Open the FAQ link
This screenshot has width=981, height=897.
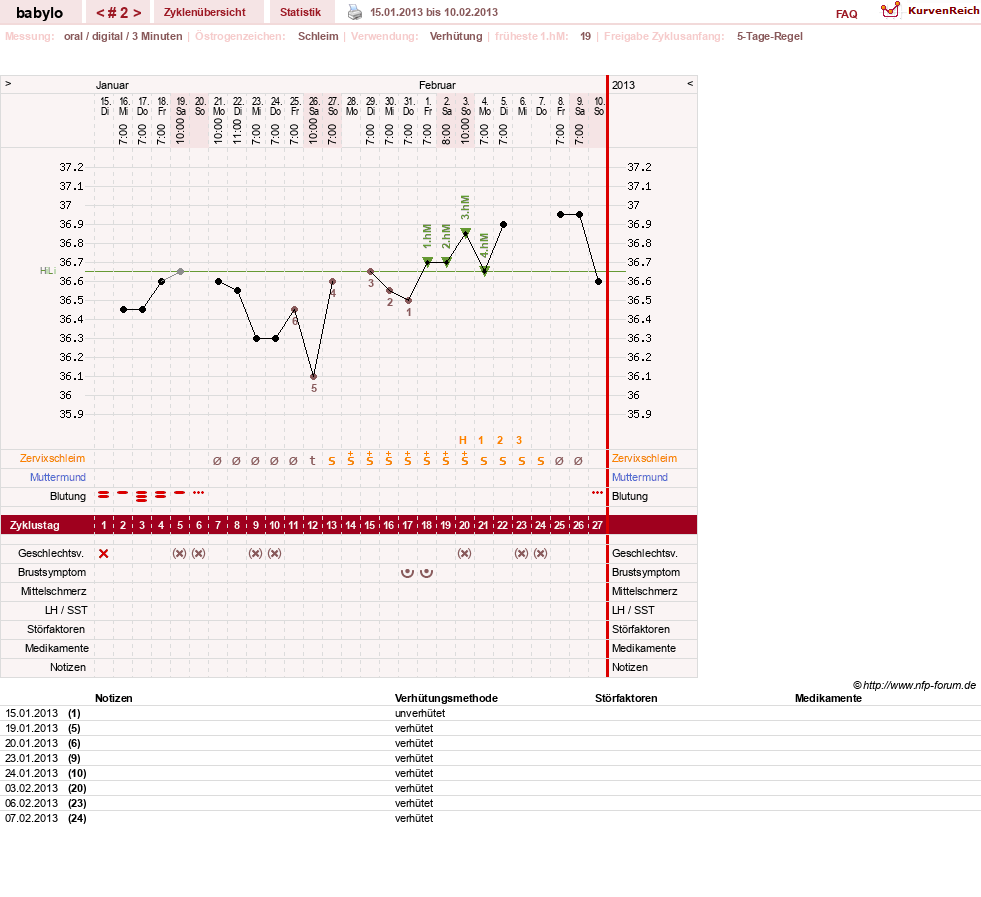tap(846, 14)
